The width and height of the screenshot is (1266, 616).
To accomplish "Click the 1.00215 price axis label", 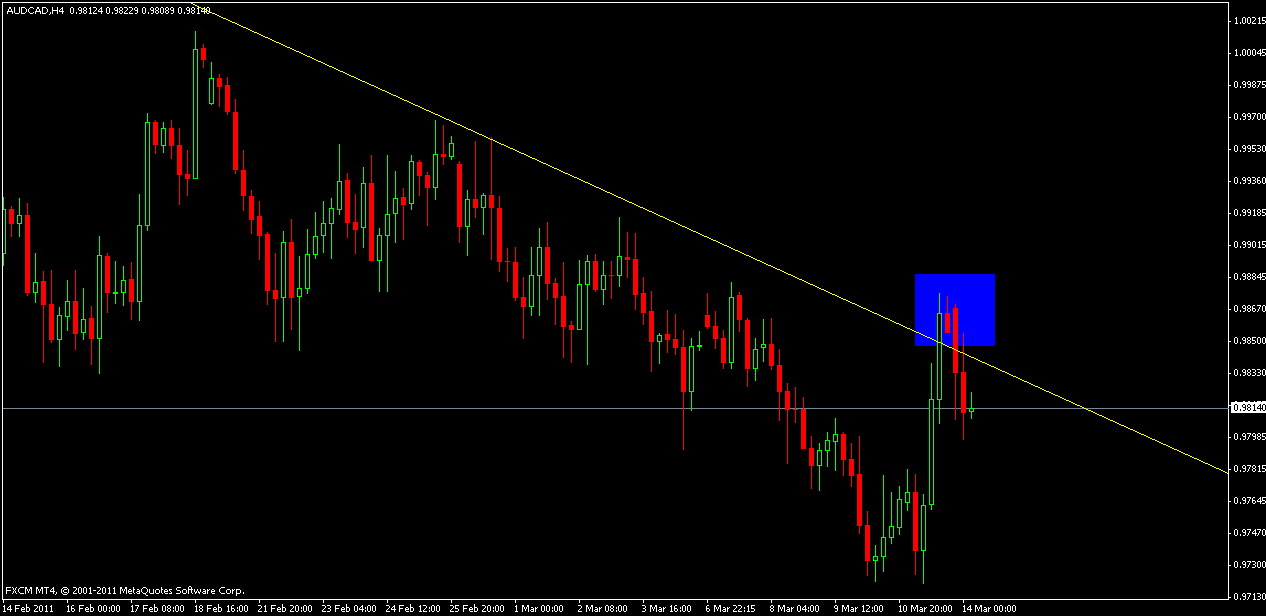I will [1246, 21].
